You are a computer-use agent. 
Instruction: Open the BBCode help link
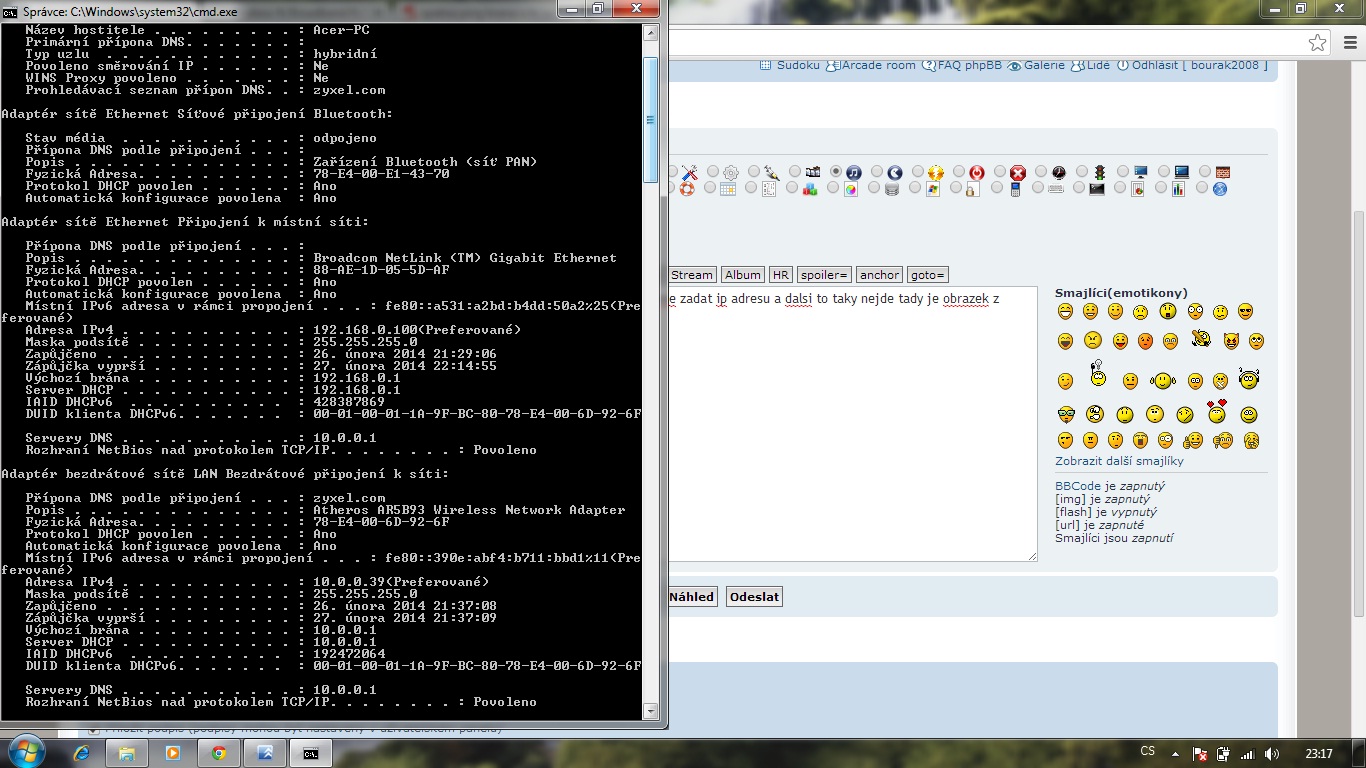click(1078, 486)
